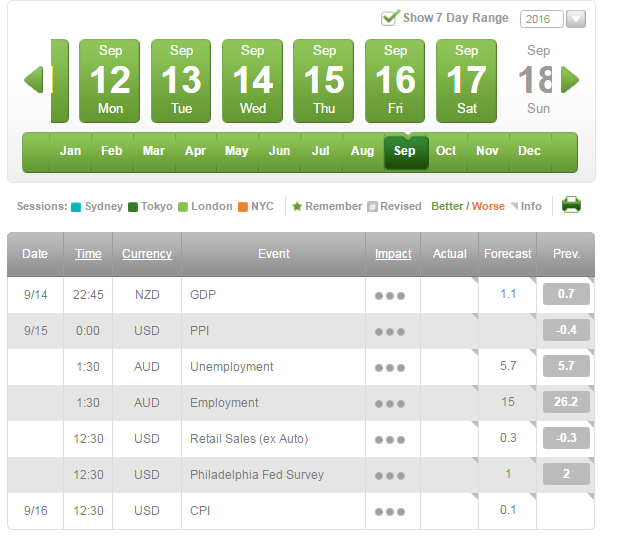Sort the table by Currency column
This screenshot has height=556, width=618.
(147, 254)
